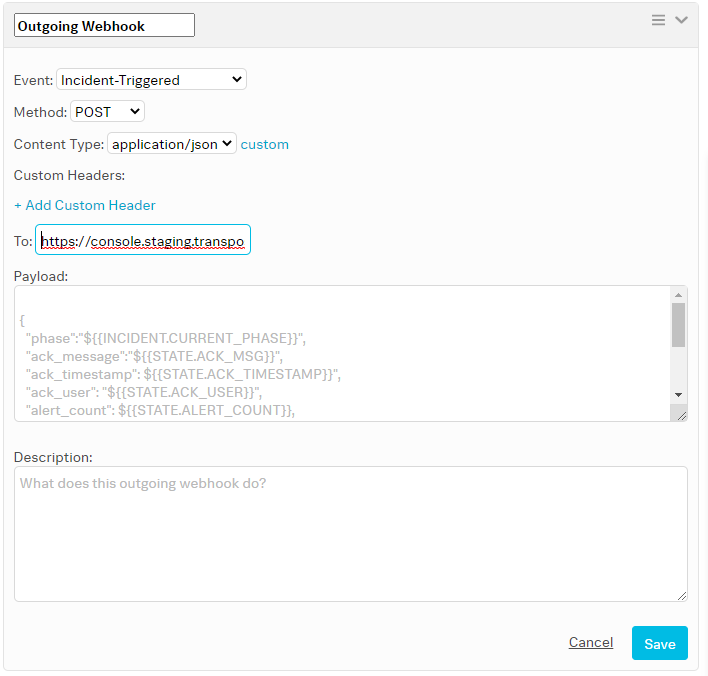708x676 pixels.
Task: Click the Payload scrollbar up arrow
Action: (678, 295)
